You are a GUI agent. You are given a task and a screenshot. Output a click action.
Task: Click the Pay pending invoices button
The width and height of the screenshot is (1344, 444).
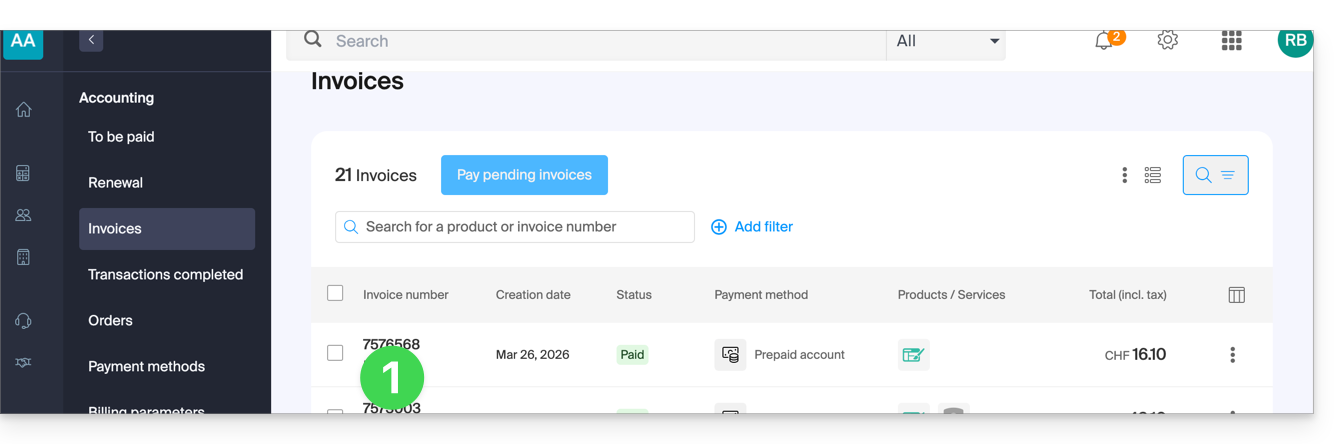[x=524, y=175]
